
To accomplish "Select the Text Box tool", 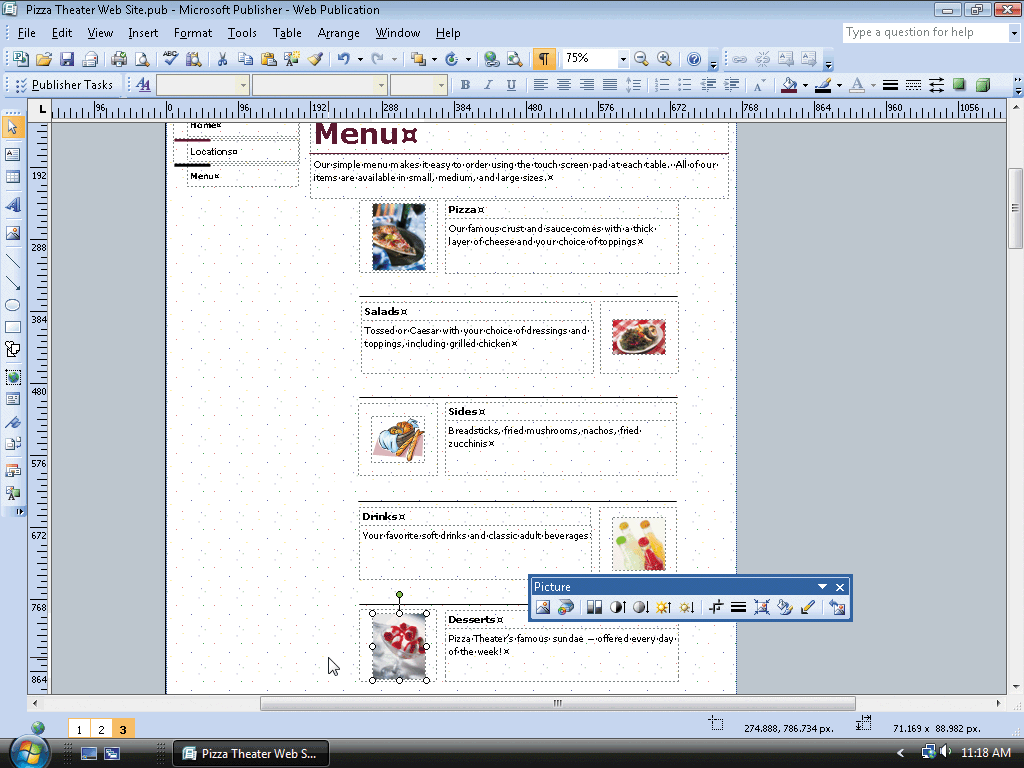I will tap(13, 154).
